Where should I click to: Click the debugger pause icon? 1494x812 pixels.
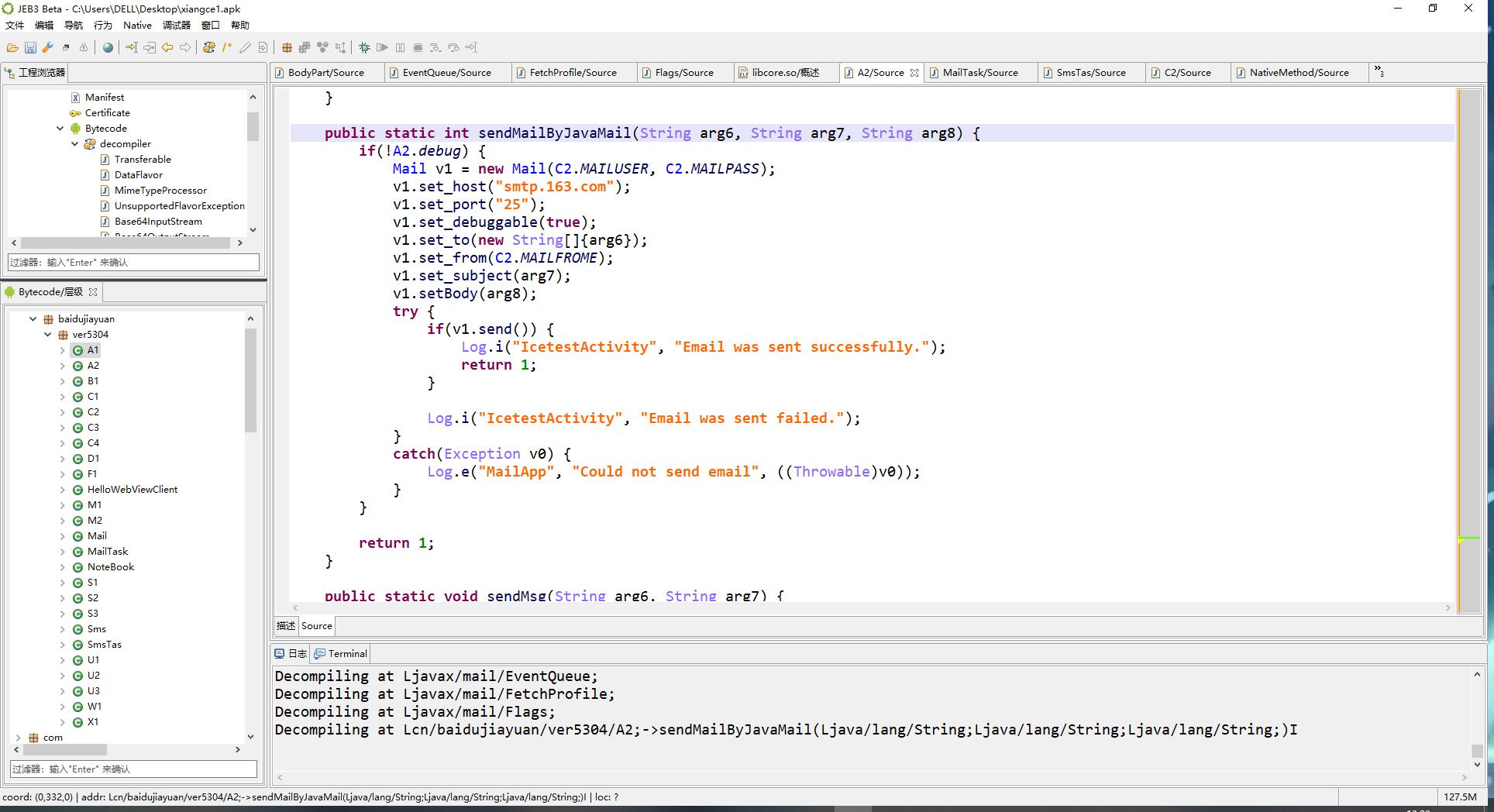point(400,47)
